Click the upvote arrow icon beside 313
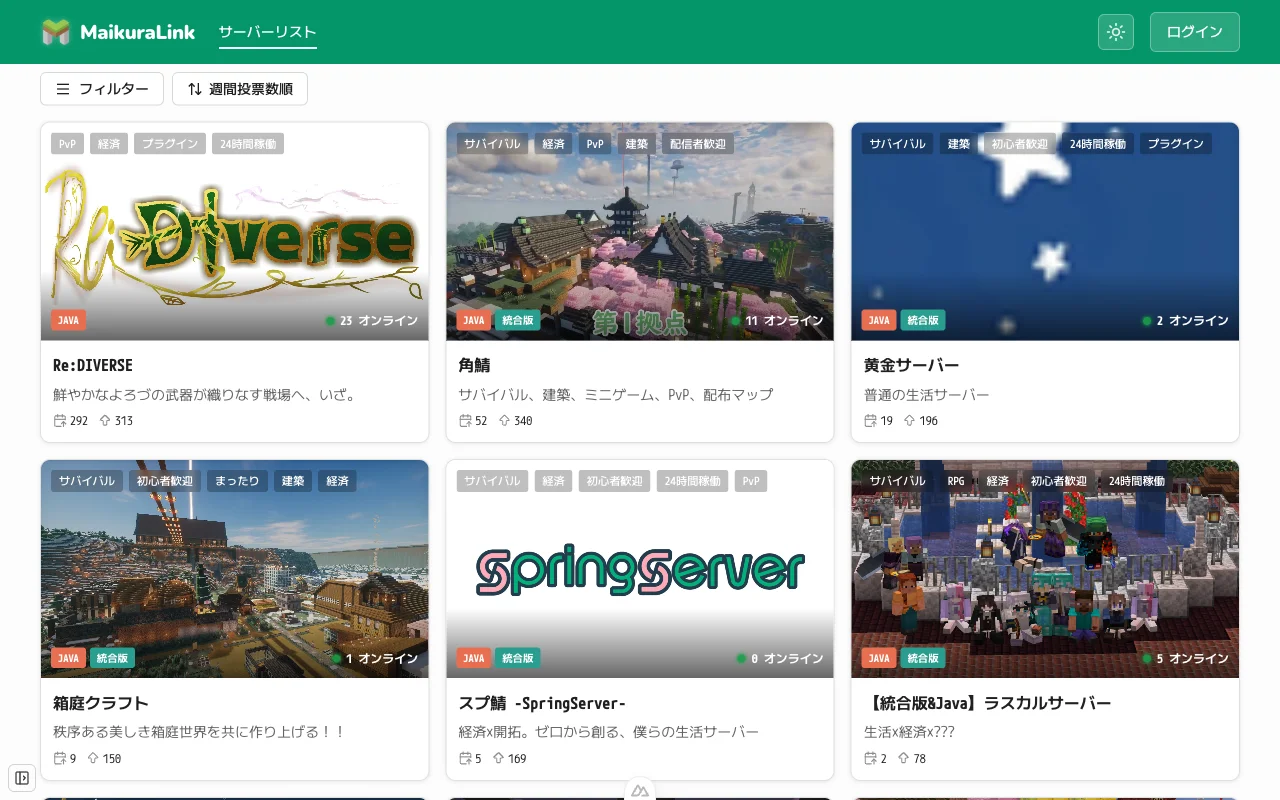This screenshot has height=800, width=1280. (x=105, y=421)
